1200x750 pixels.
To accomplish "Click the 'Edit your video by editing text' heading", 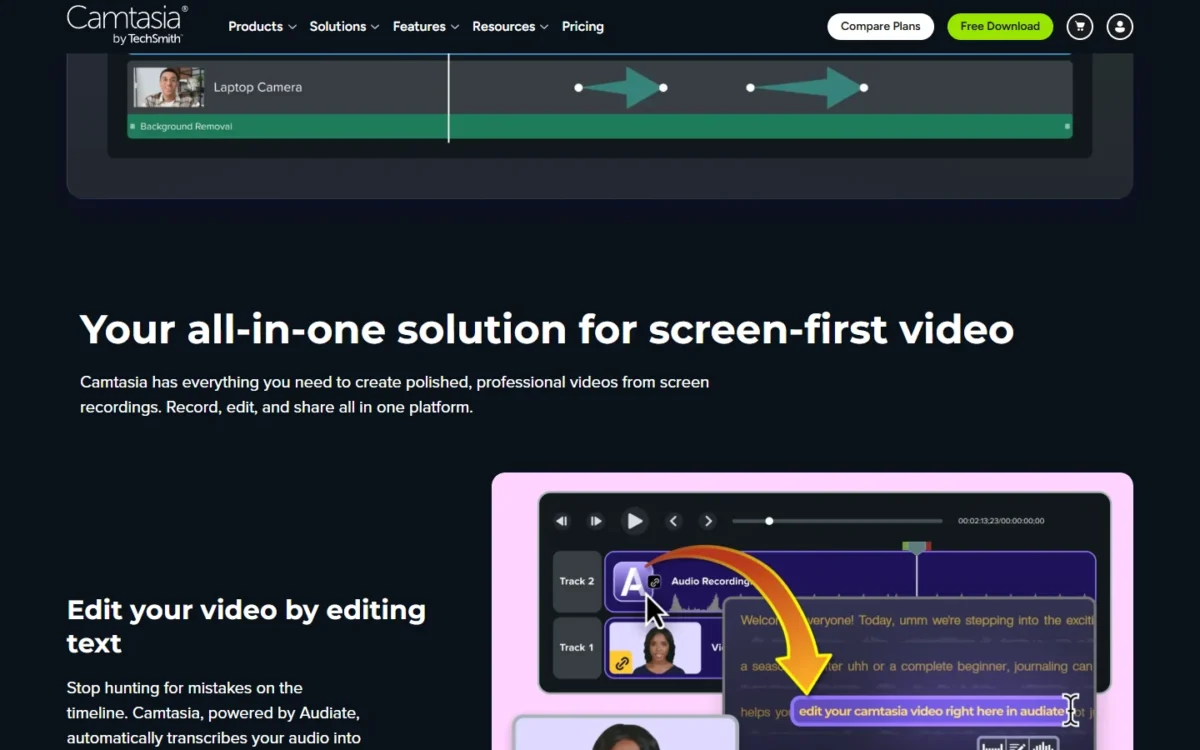I will [x=246, y=626].
